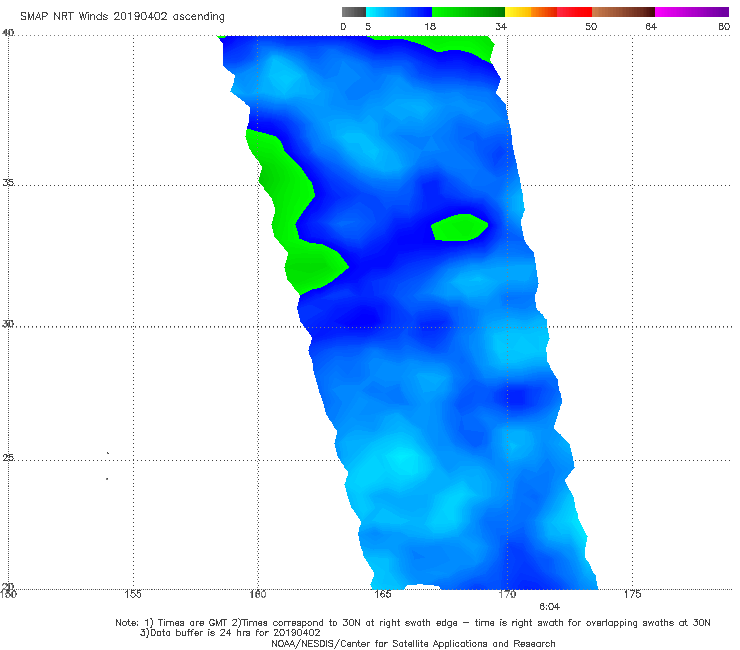
Task: Click the title 'SMAP NRT Winds 20190402 ascending'
Action: coord(122,16)
